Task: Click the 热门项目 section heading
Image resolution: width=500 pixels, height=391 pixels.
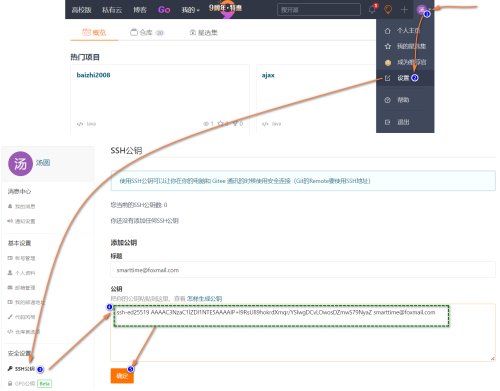Action: point(85,57)
